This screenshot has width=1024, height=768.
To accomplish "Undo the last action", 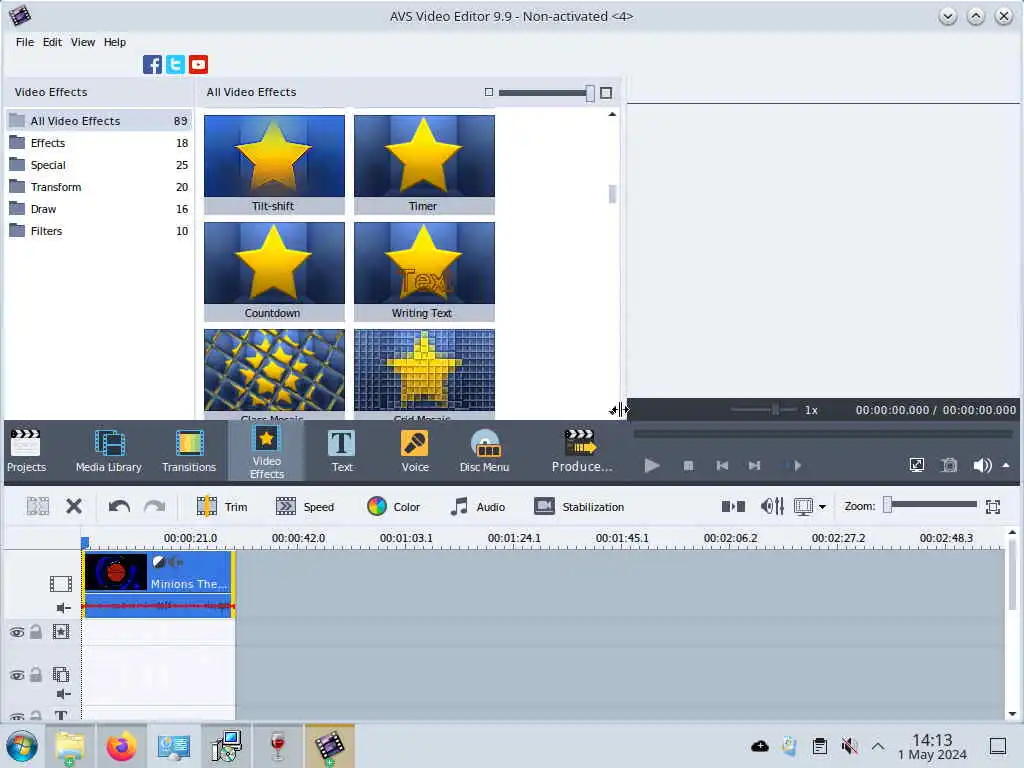I will tap(119, 506).
